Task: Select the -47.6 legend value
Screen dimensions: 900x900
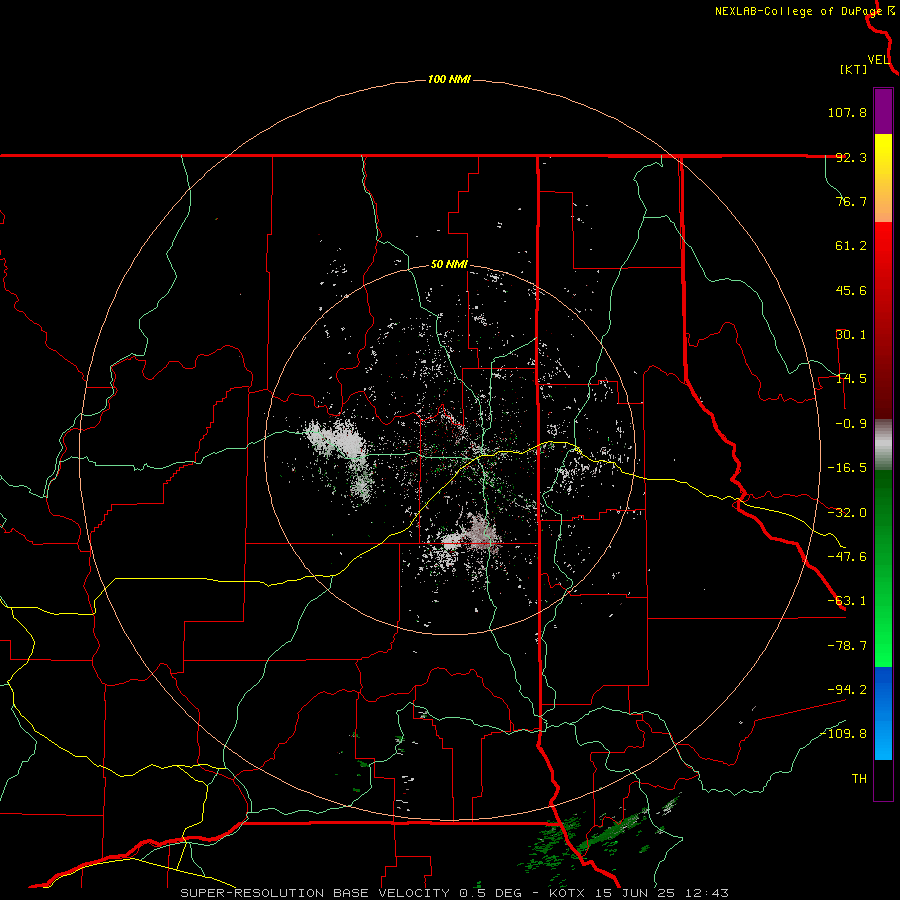Action: click(847, 557)
